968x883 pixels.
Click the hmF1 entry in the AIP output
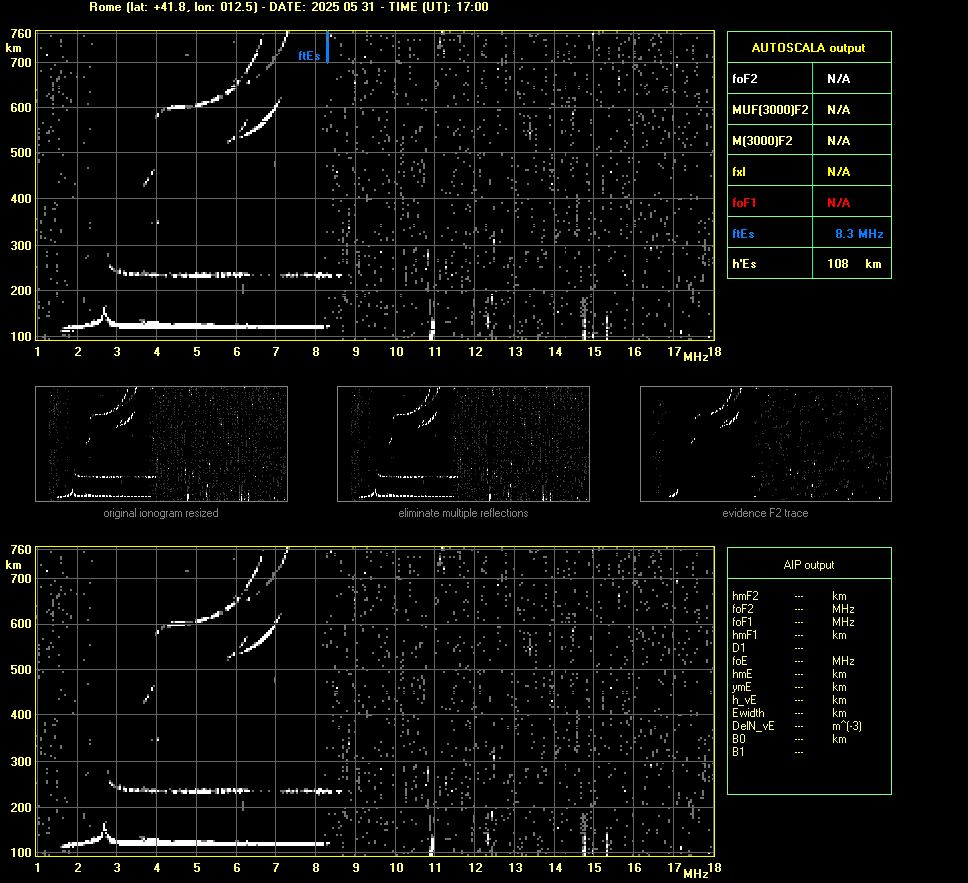745,635
